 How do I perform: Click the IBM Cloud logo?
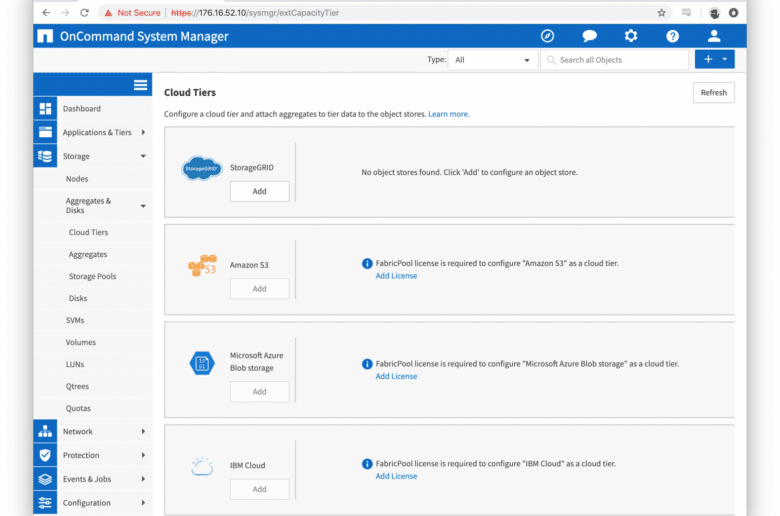(x=202, y=466)
